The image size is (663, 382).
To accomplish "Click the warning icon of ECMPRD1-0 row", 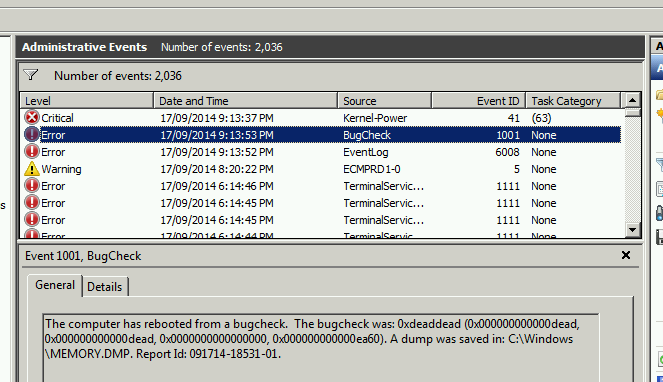I will point(32,169).
